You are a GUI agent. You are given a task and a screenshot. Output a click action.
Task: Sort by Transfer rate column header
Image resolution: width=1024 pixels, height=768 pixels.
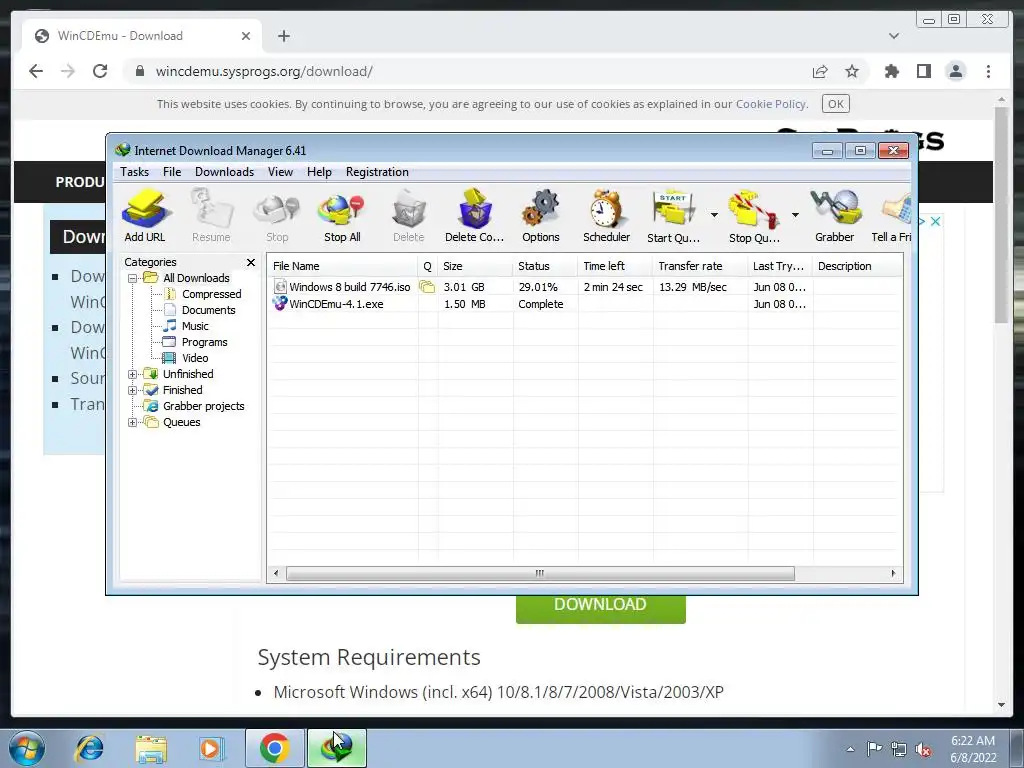pyautogui.click(x=700, y=266)
